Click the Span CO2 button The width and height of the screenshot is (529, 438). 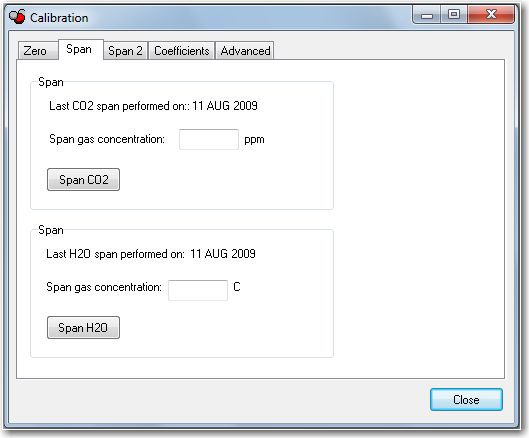[x=83, y=180]
